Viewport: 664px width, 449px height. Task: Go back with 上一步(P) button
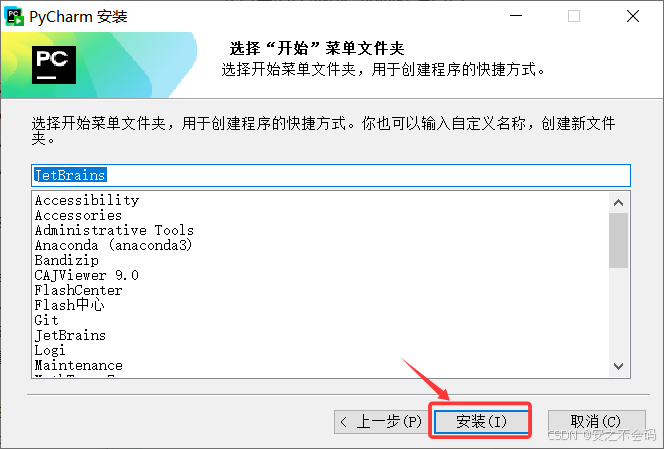(382, 421)
